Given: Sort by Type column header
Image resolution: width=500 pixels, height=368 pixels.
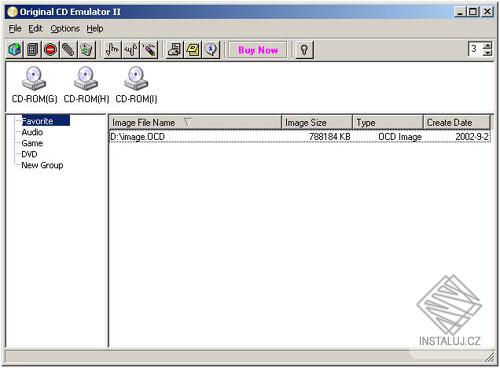Looking at the screenshot, I should (388, 123).
